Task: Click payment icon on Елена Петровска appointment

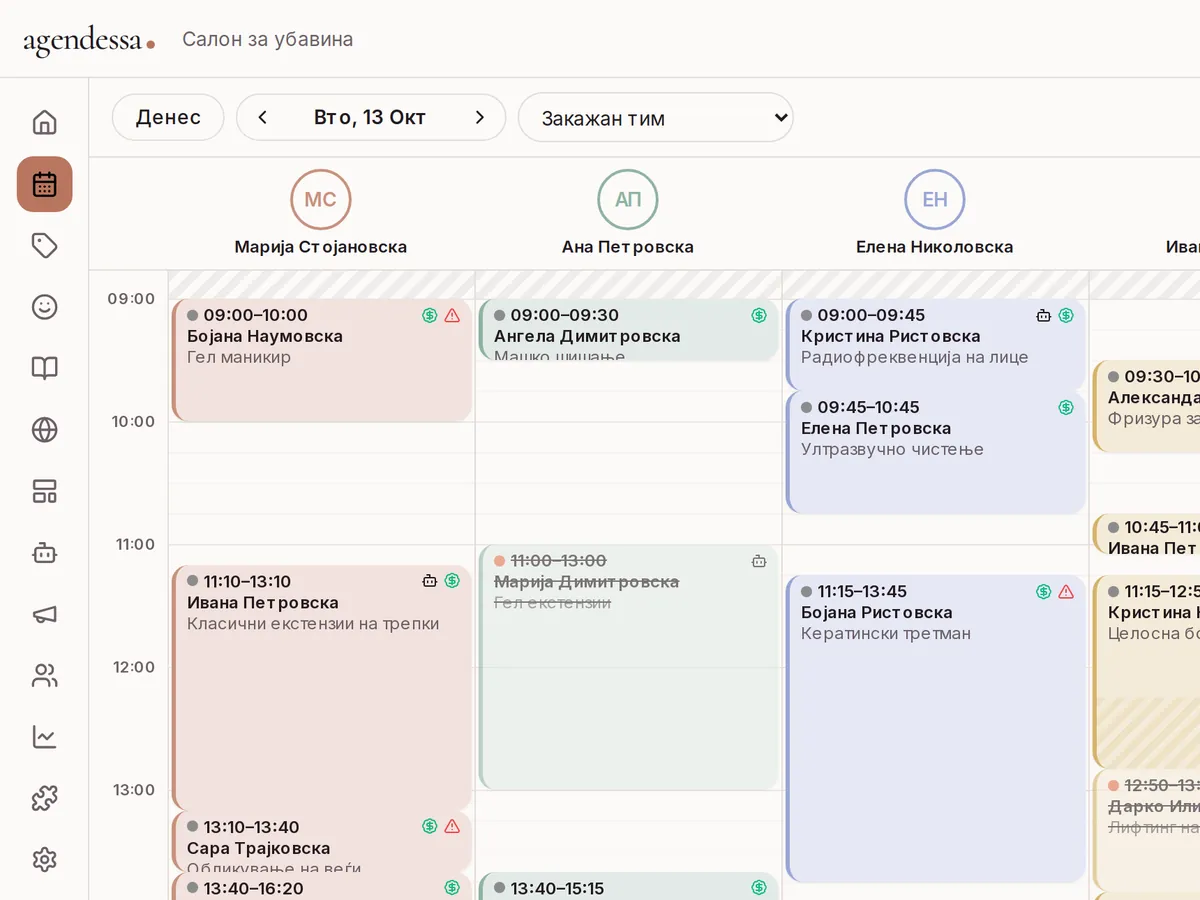Action: [1066, 407]
